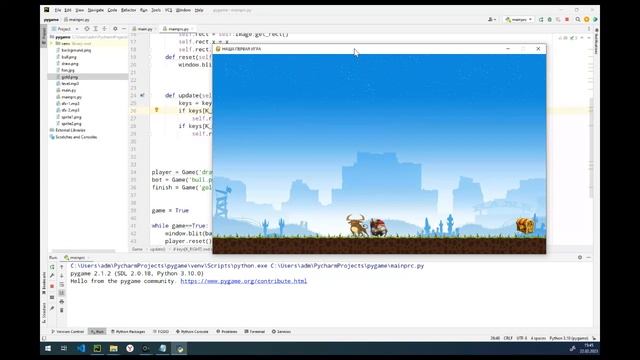Open the VCS menu
The height and width of the screenshot is (360, 640).
click(x=169, y=10)
